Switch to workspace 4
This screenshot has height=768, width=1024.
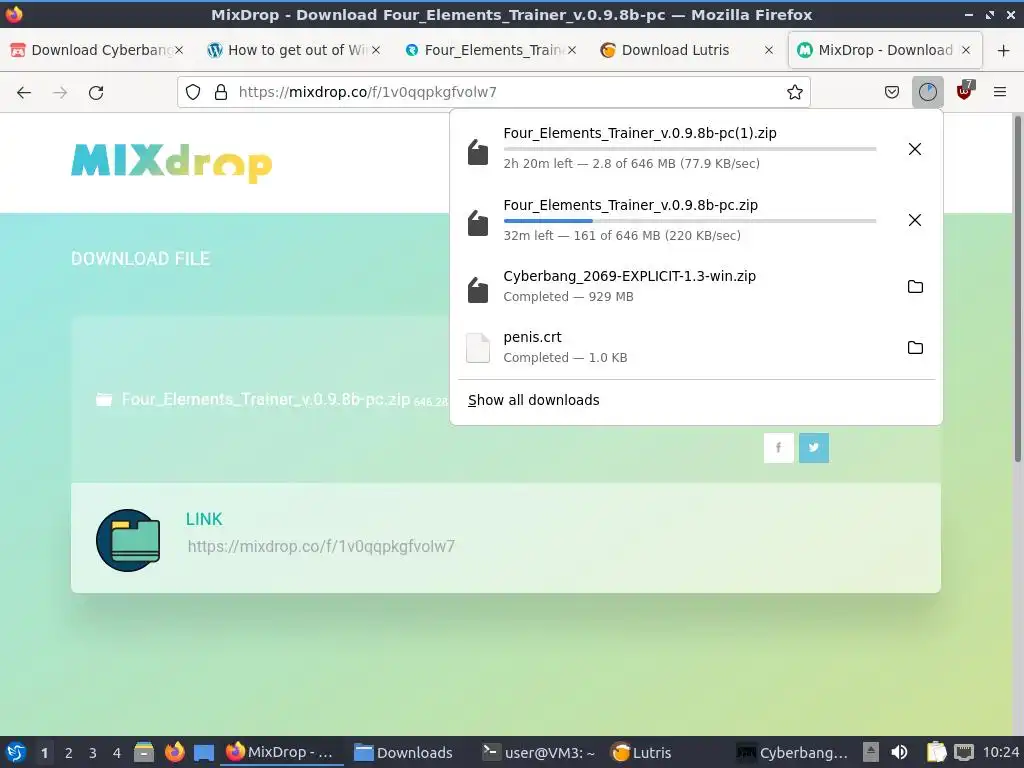coord(117,753)
